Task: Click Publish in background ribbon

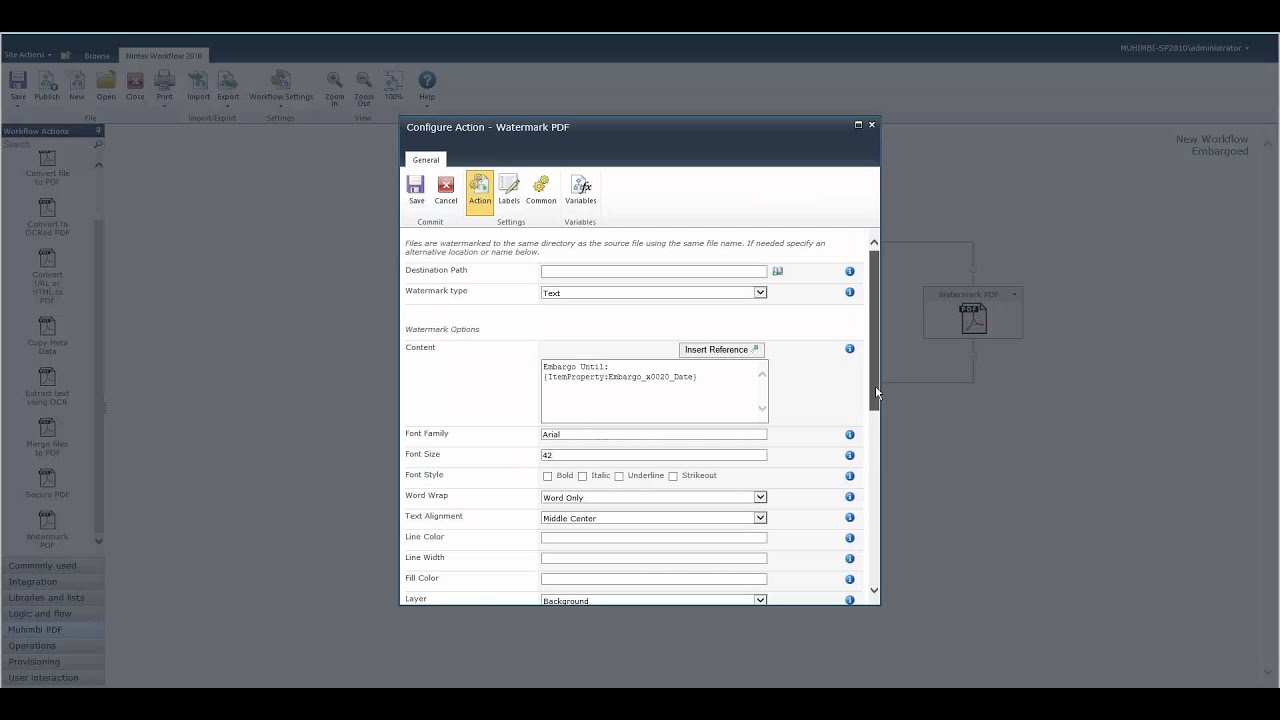Action: tap(47, 87)
